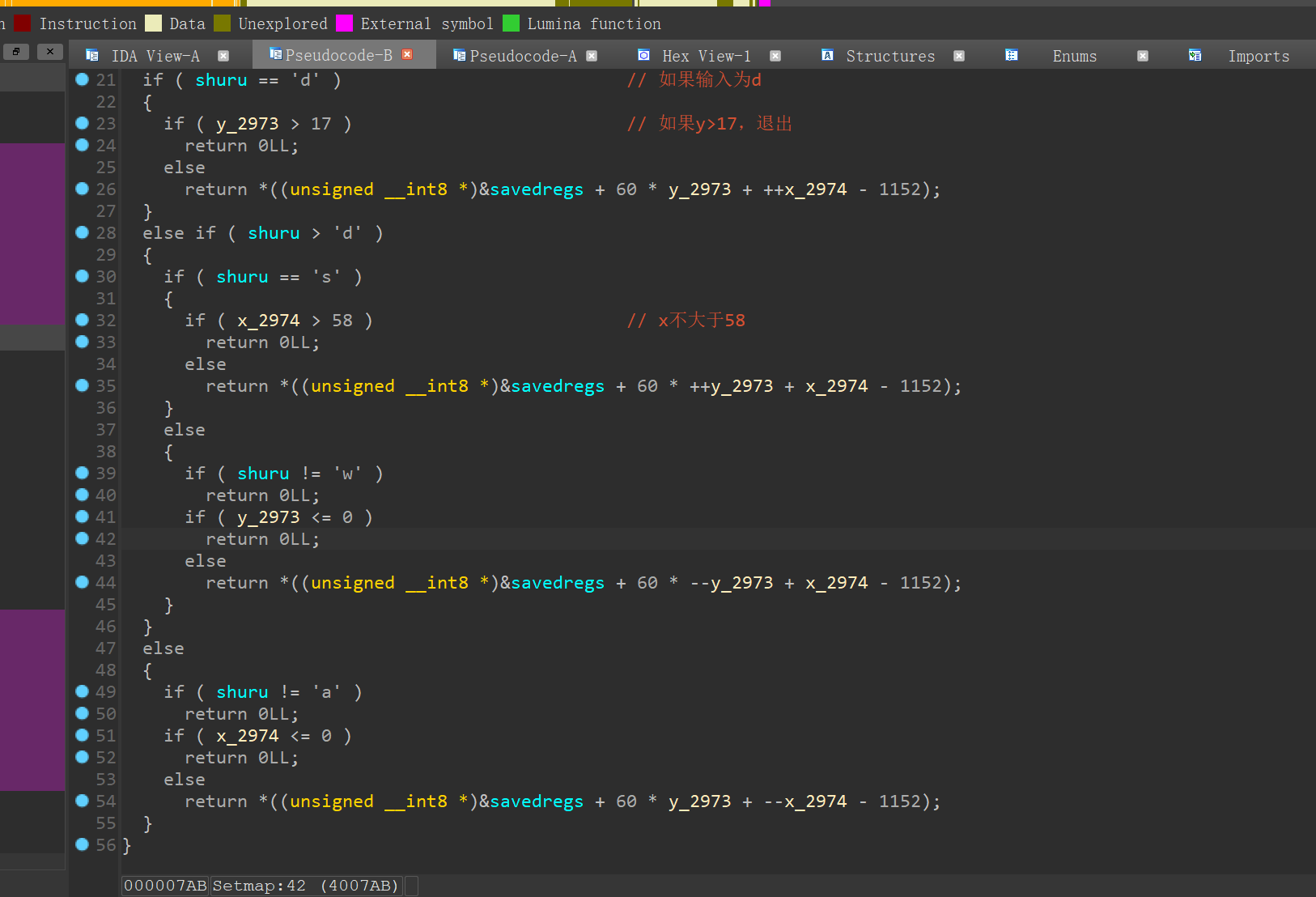Close the left side panel
Image resolution: width=1316 pixels, height=897 pixels.
click(x=50, y=52)
